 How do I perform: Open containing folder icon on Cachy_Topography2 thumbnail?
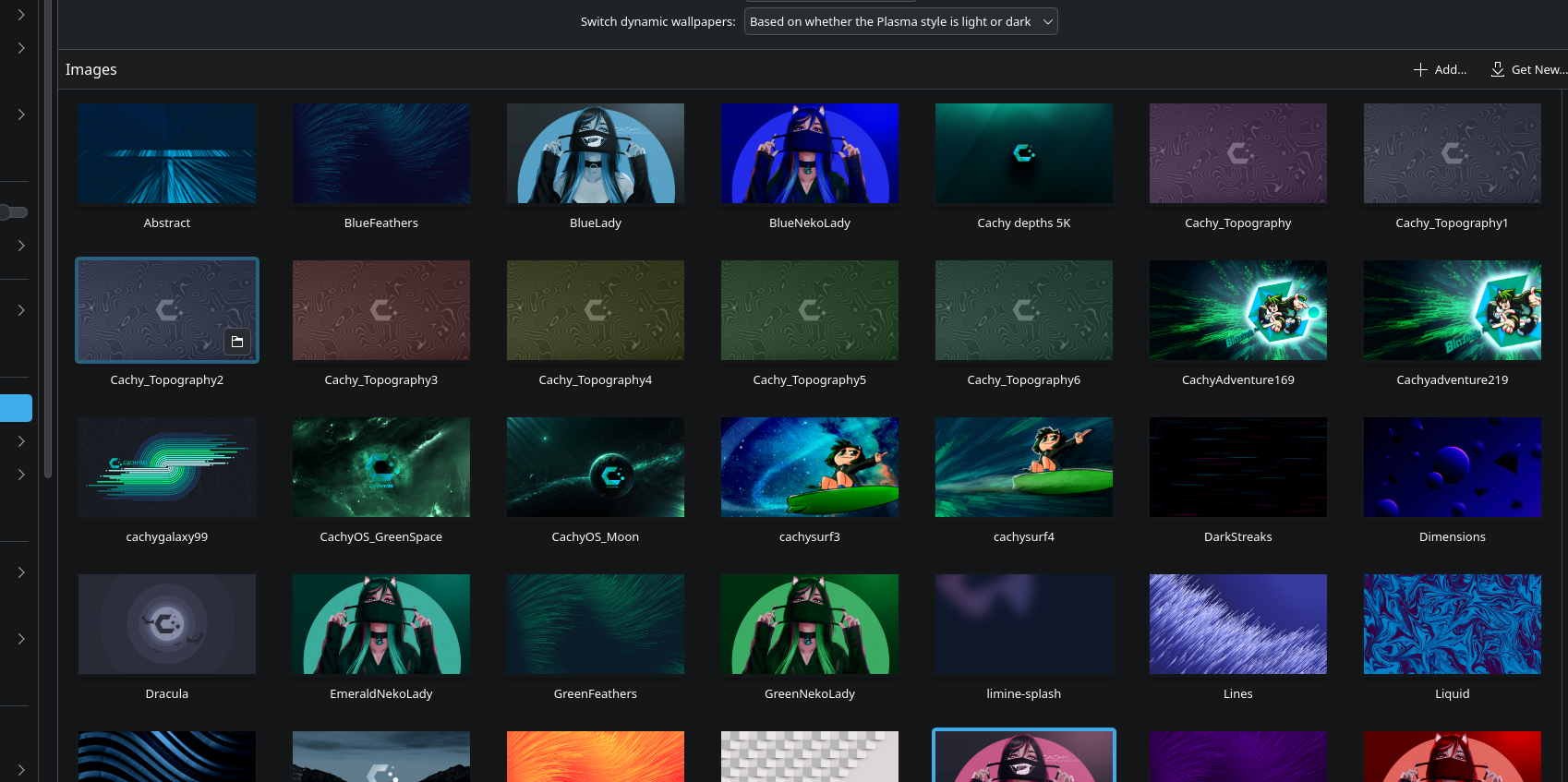point(237,342)
